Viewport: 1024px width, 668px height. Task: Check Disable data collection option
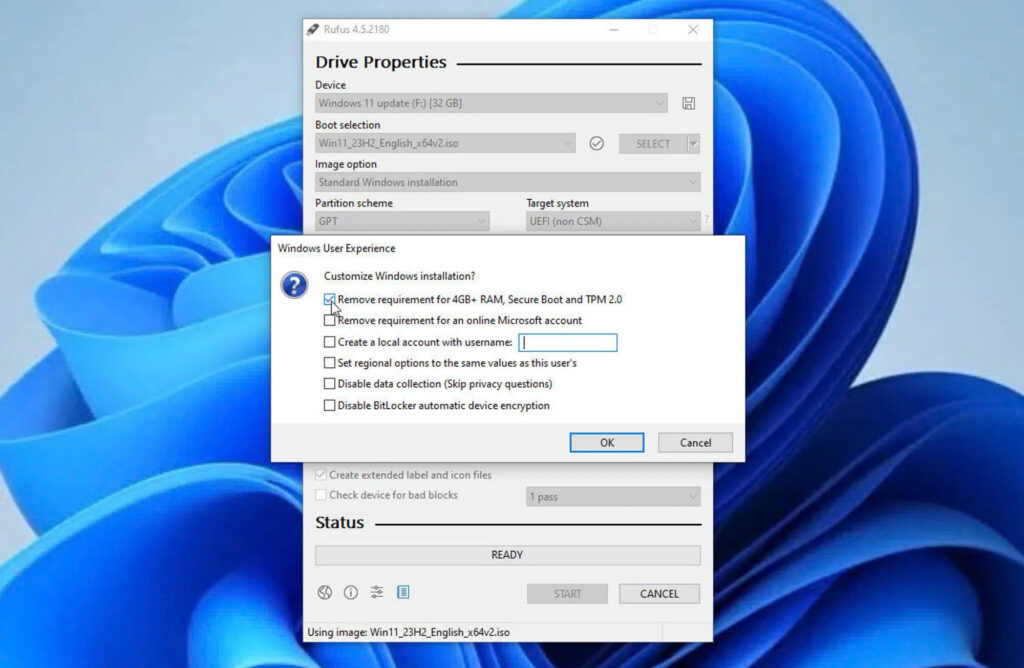tap(330, 384)
